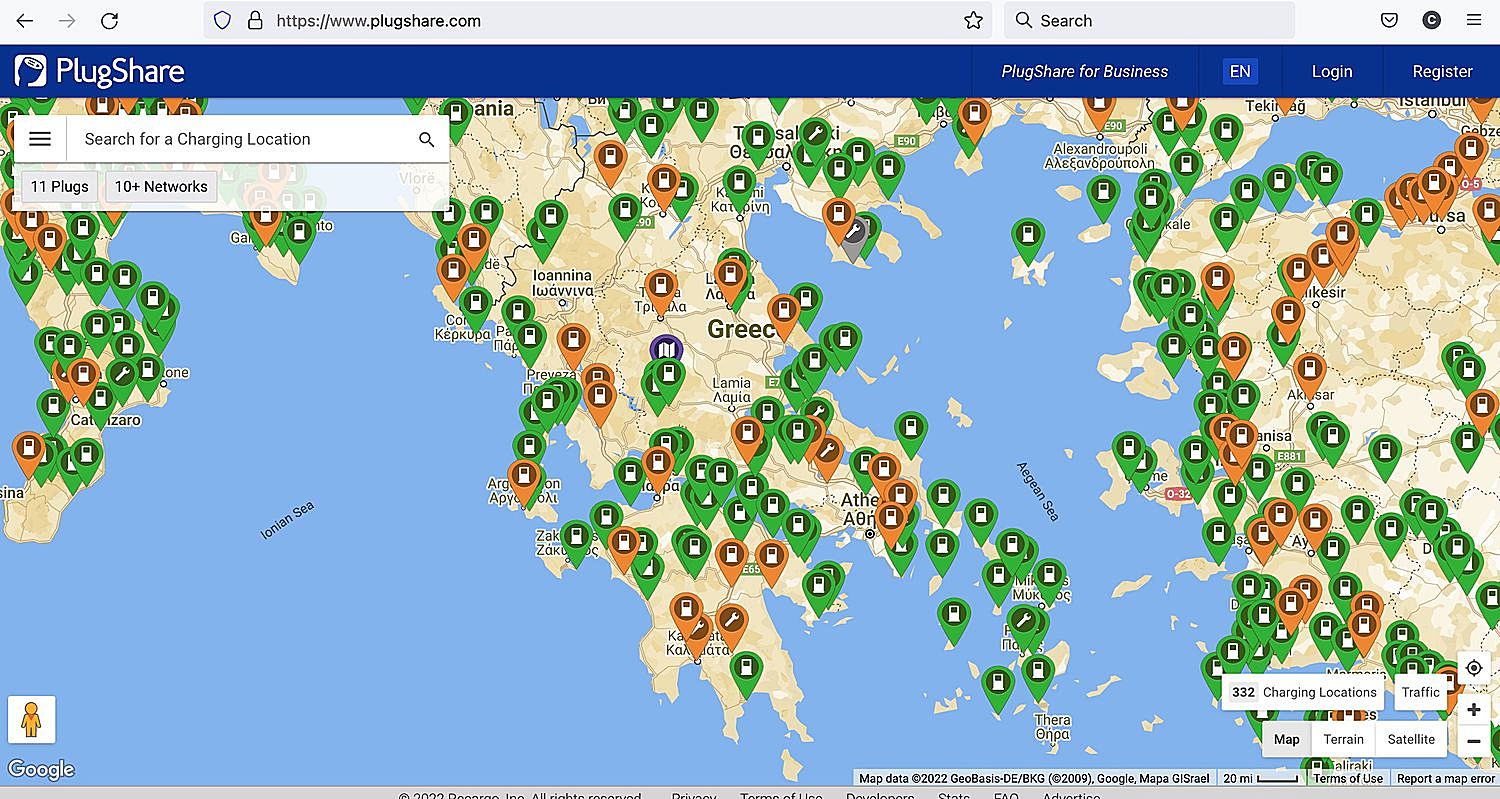Select the green pin on Zakynthos

tap(576, 541)
